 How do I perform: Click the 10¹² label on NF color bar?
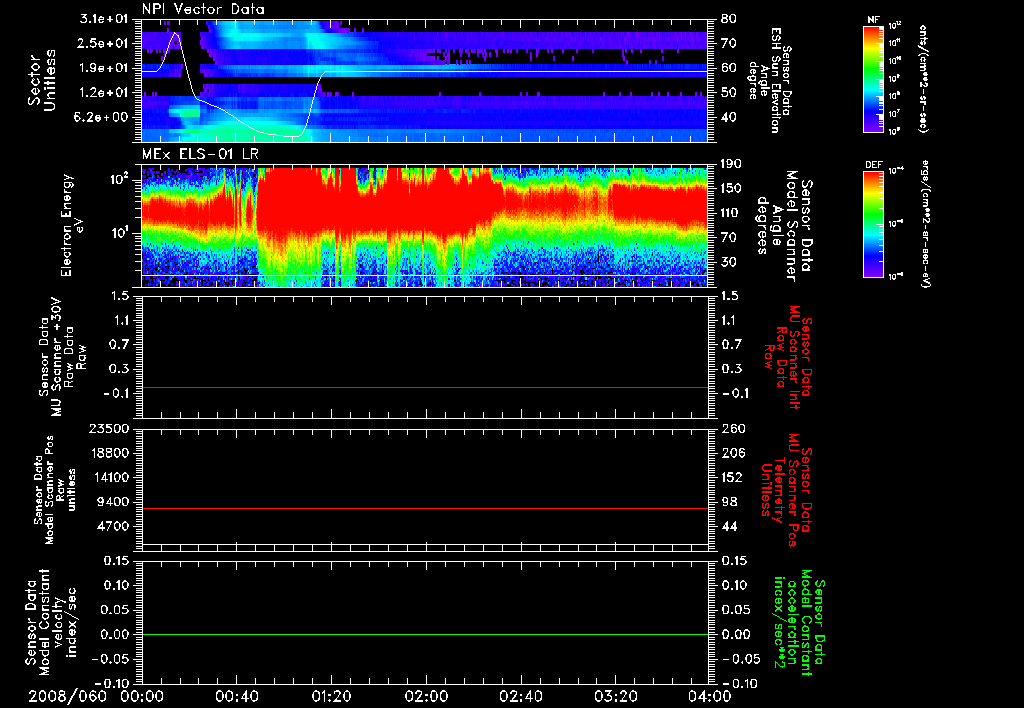(x=895, y=26)
